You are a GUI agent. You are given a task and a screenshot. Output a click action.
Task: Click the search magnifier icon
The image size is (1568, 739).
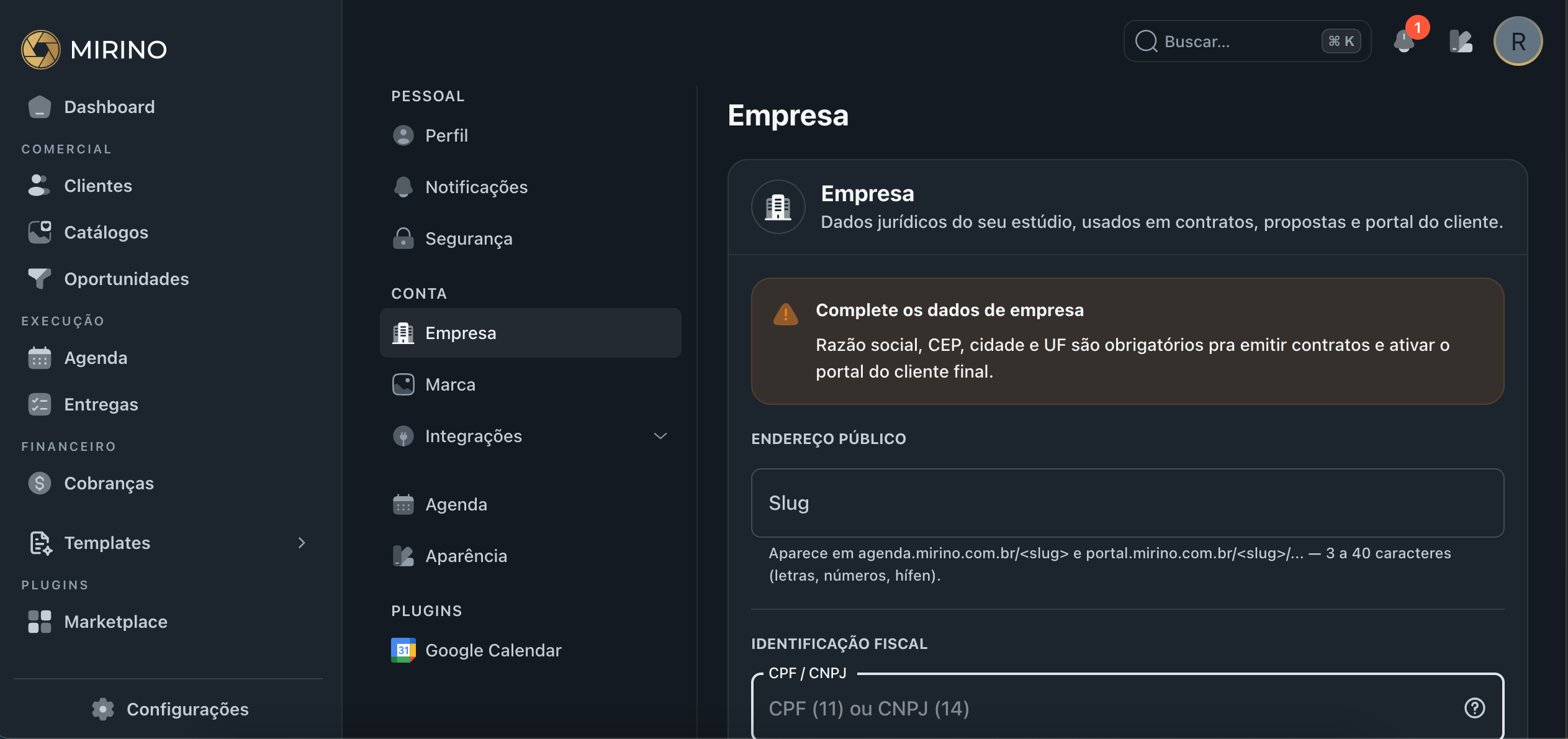point(1147,42)
